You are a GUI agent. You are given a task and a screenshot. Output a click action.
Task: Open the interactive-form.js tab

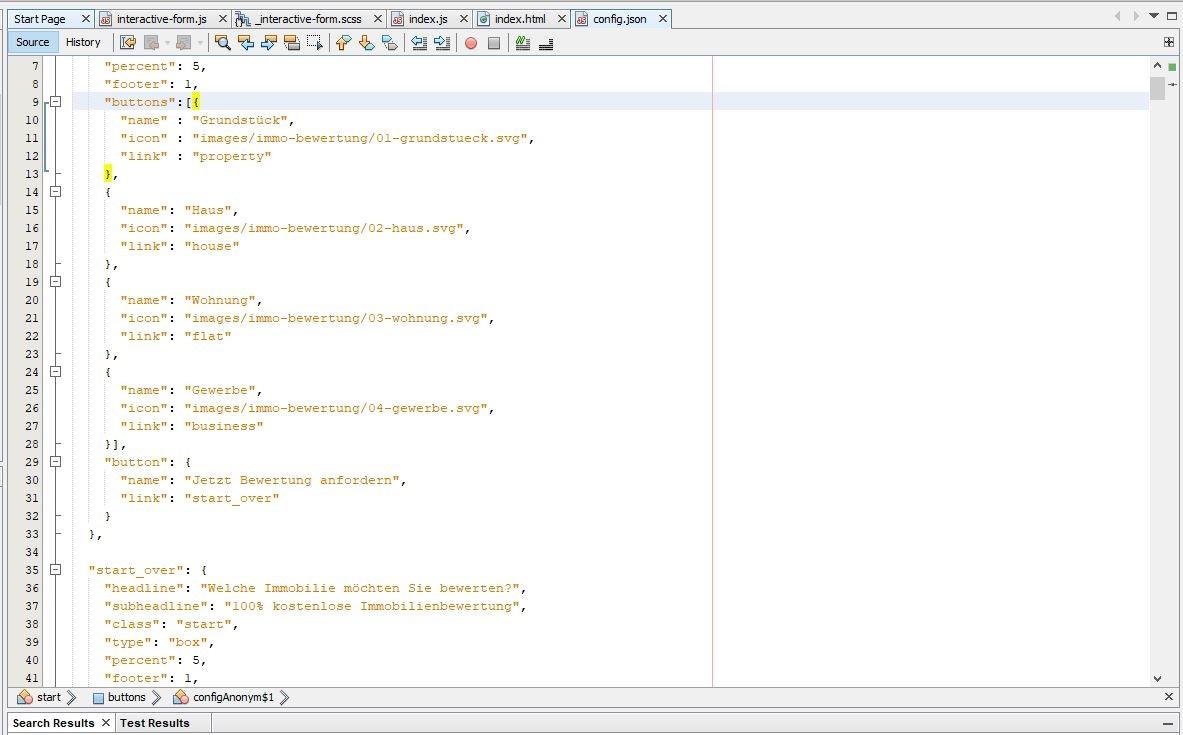click(161, 19)
